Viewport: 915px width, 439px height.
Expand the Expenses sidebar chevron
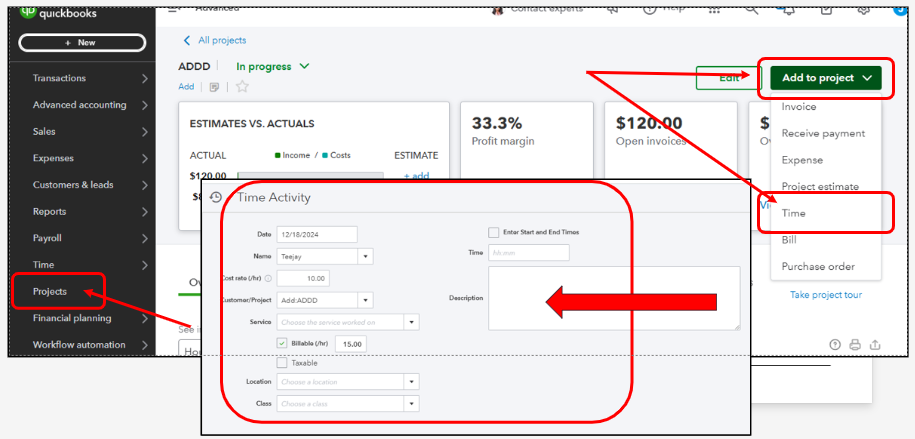[x=145, y=159]
